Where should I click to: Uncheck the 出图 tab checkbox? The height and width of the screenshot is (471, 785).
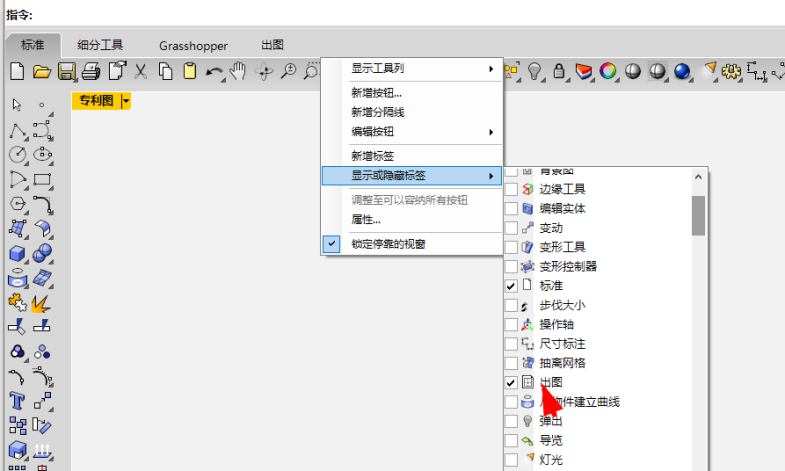point(511,383)
